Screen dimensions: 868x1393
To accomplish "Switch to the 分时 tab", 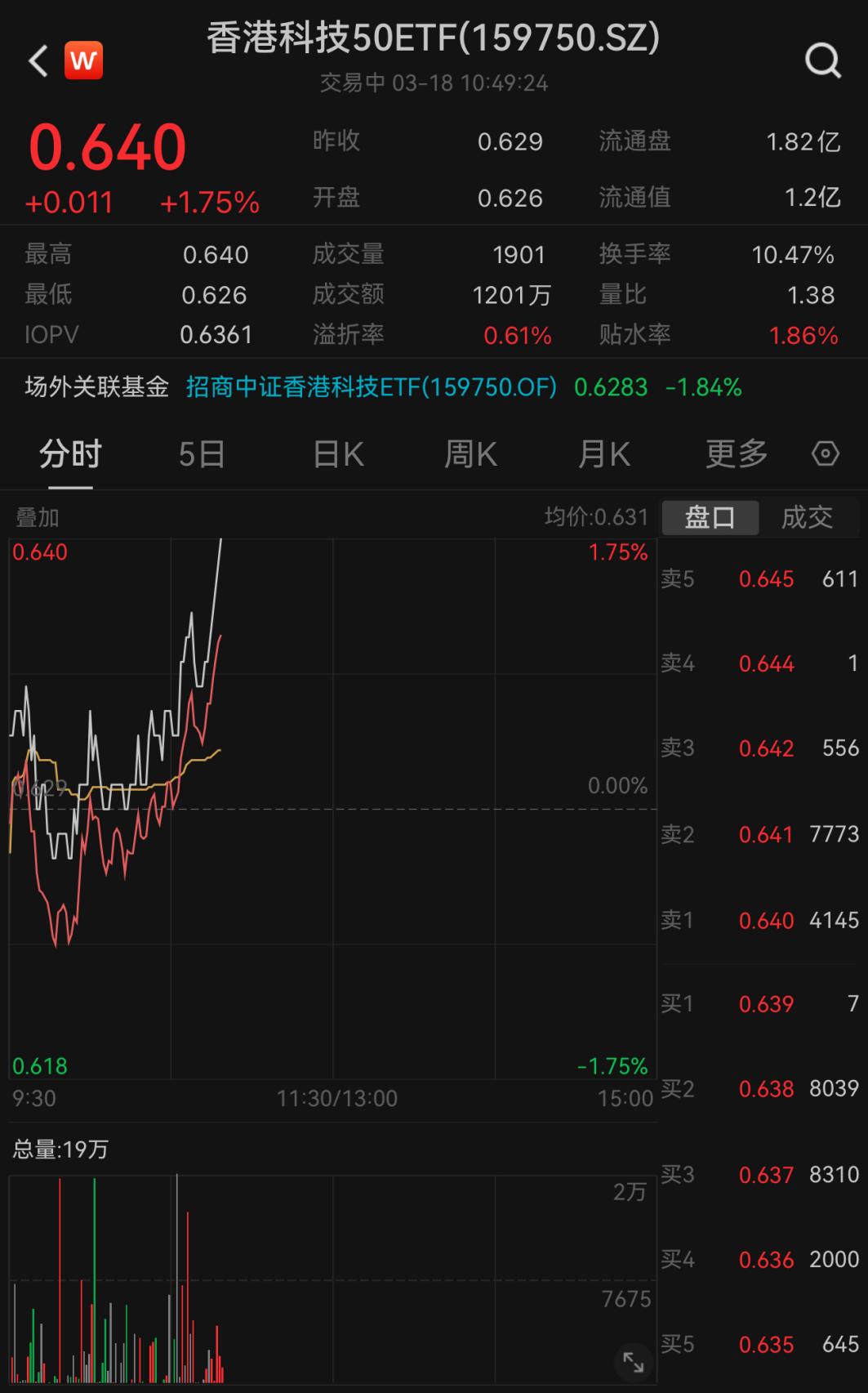I will tap(70, 454).
